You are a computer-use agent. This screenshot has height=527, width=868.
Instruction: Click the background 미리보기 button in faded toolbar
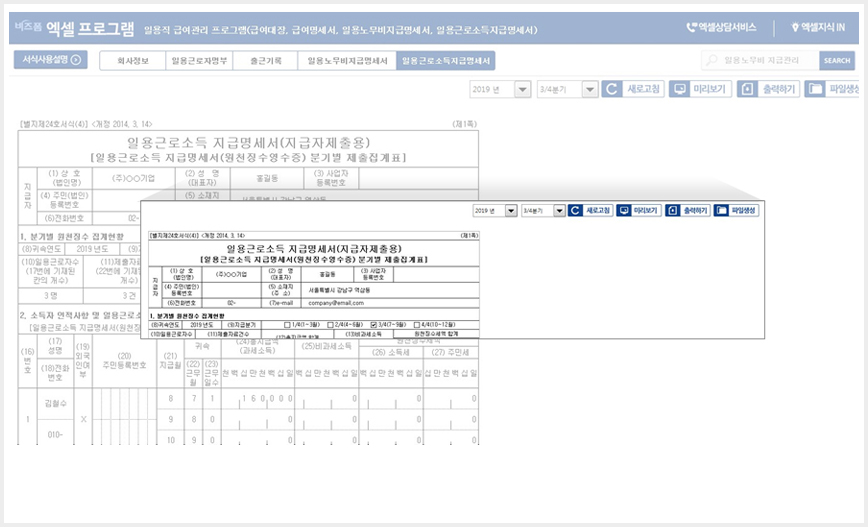pyautogui.click(x=700, y=89)
